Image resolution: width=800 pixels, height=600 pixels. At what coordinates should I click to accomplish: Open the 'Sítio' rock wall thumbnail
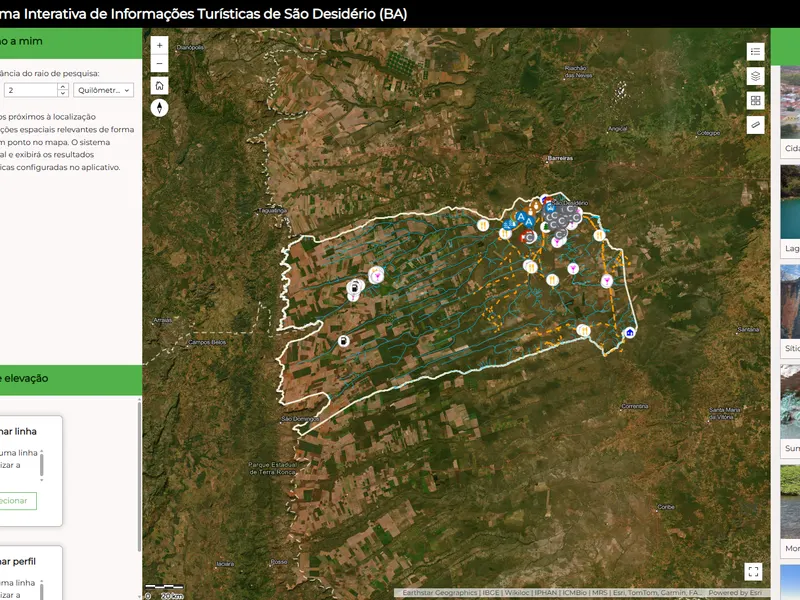tap(790, 302)
